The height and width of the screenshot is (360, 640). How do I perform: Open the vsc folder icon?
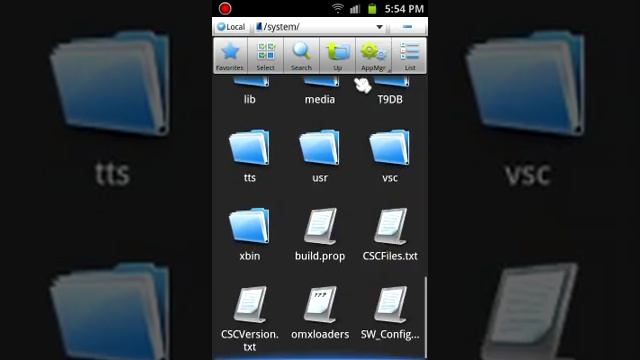tap(390, 147)
